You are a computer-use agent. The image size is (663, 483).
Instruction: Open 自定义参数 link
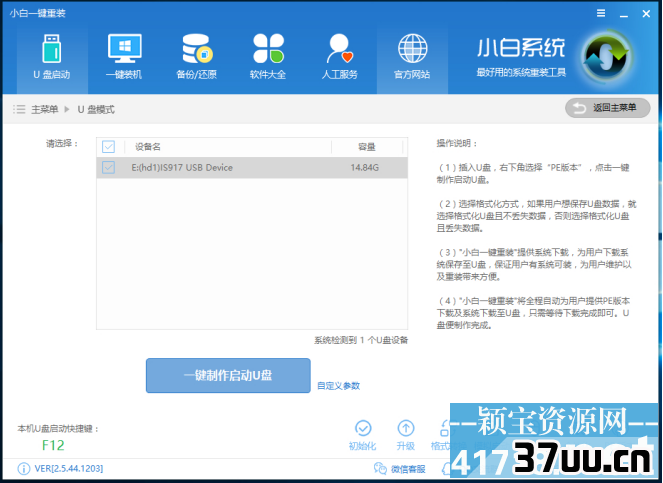pos(339,386)
